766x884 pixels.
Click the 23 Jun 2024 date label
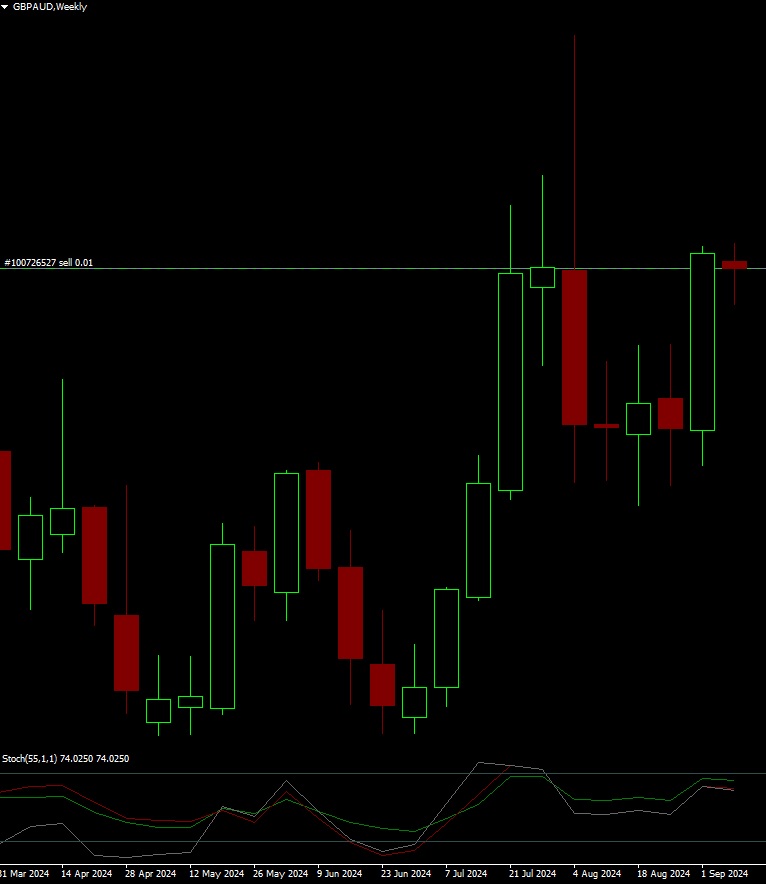(x=406, y=874)
